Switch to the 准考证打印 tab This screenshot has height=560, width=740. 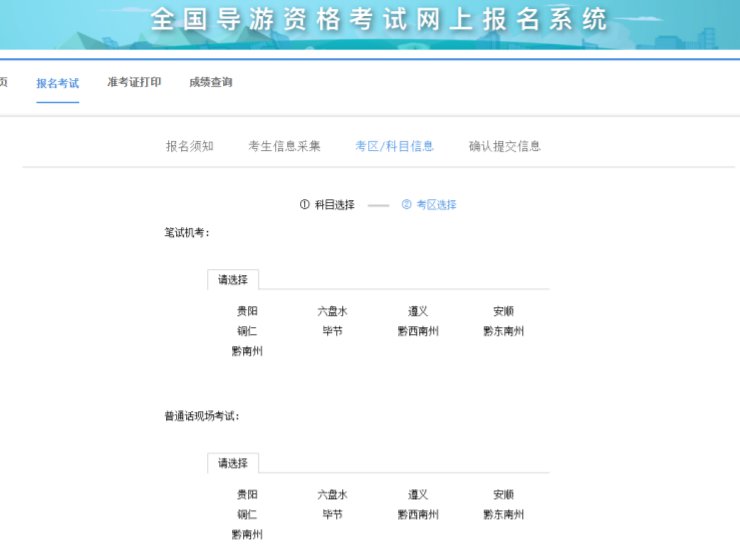(134, 82)
